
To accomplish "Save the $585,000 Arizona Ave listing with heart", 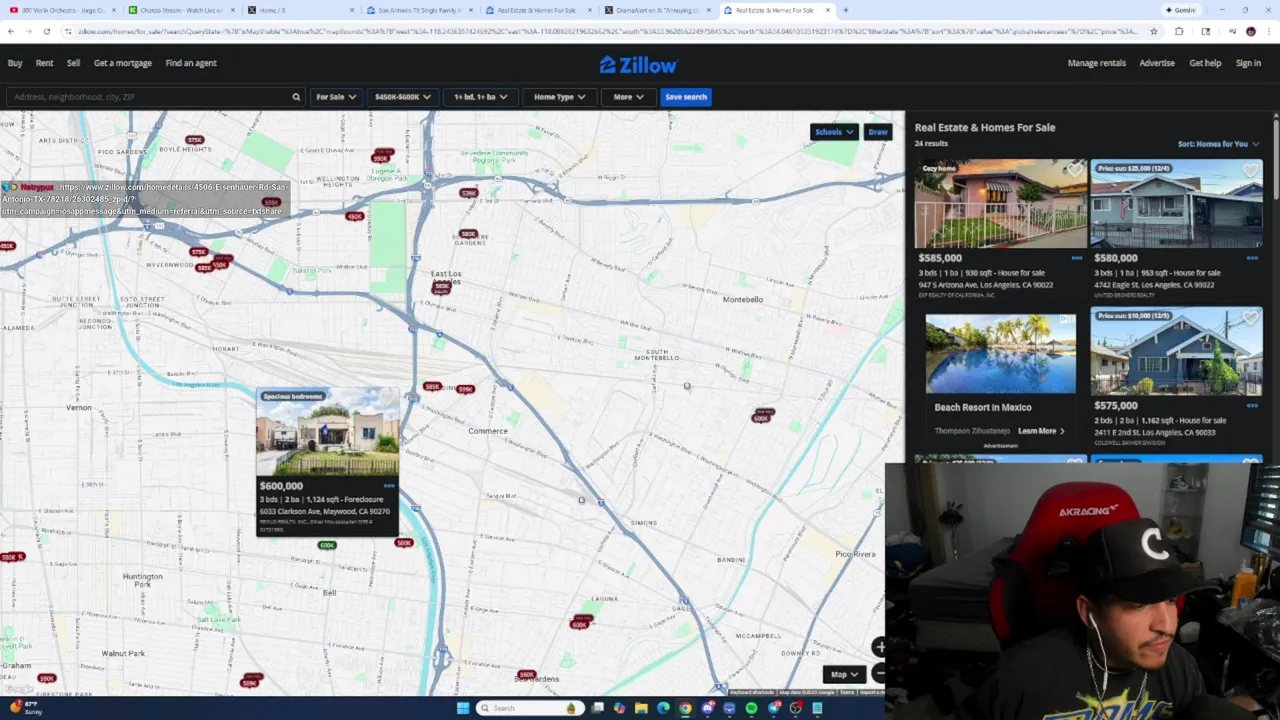I will tap(1075, 171).
